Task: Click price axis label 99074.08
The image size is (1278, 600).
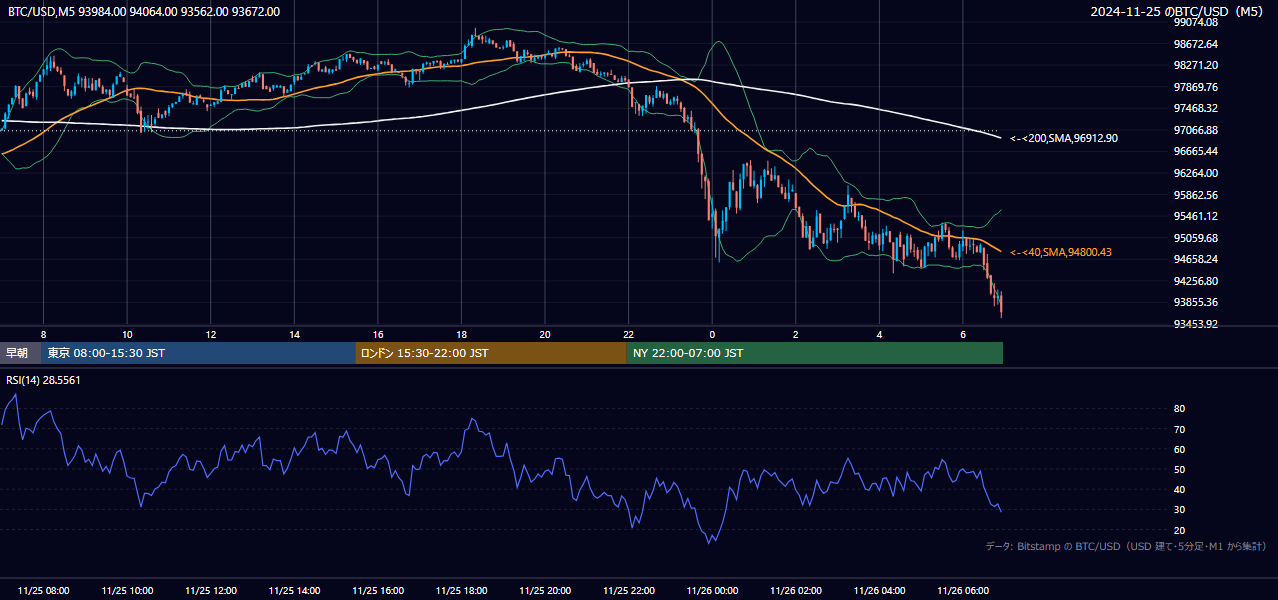Action: [1196, 22]
